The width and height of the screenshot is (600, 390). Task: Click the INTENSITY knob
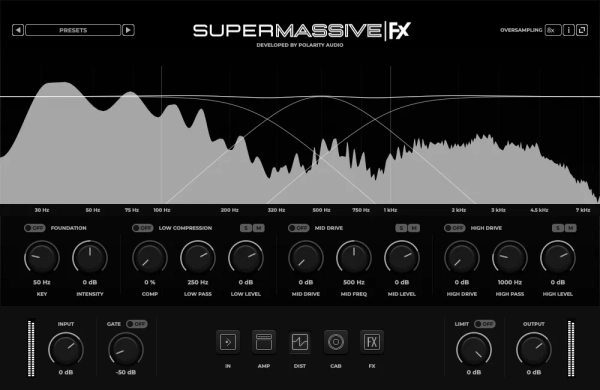tap(90, 258)
